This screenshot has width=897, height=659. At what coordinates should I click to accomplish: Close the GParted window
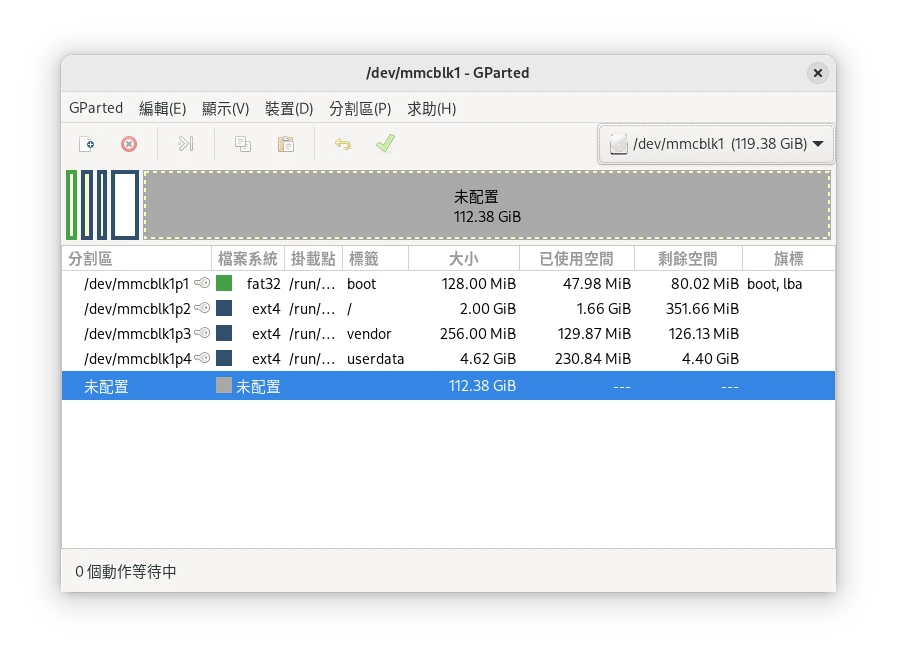point(818,73)
